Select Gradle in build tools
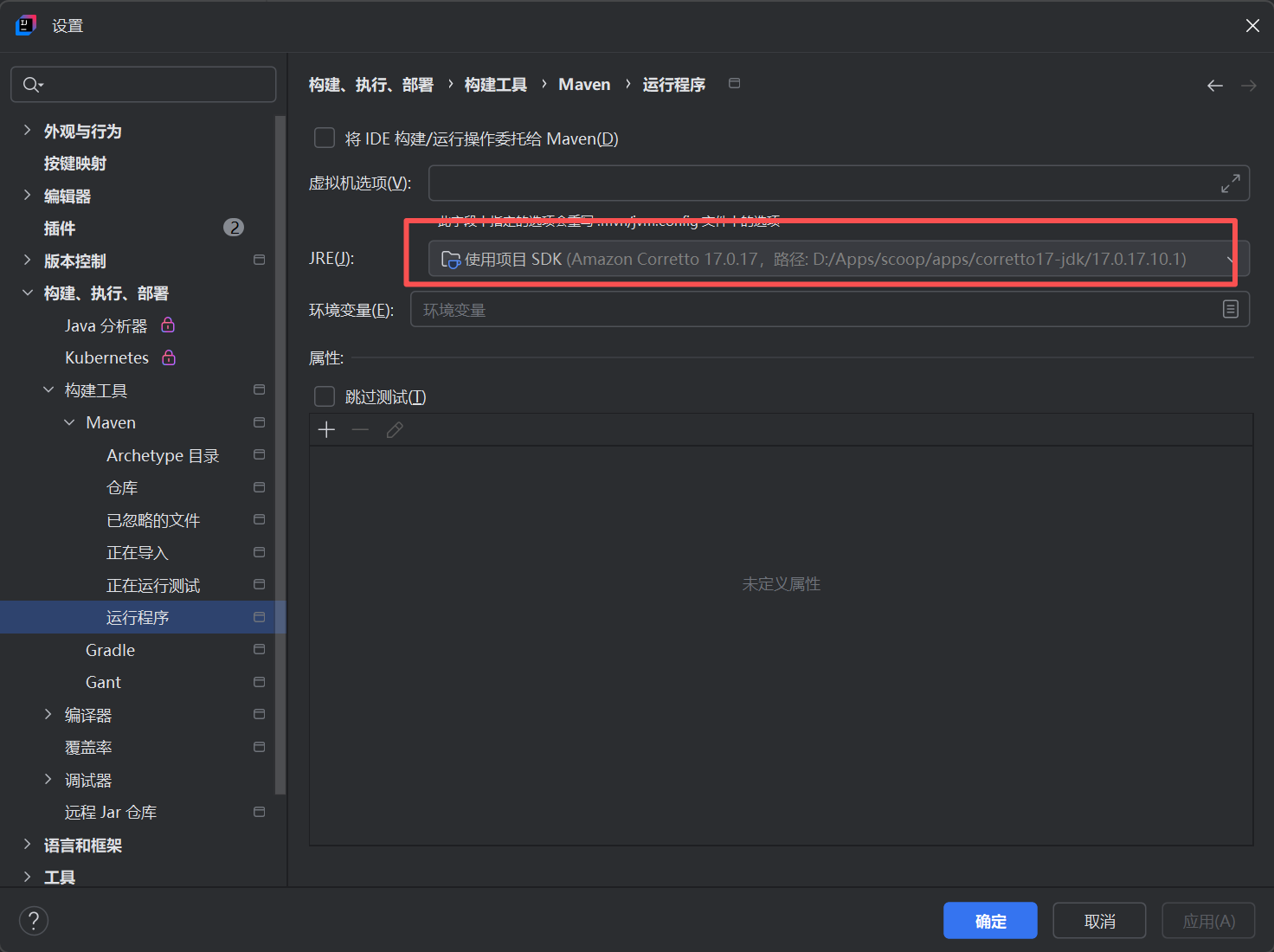This screenshot has width=1274, height=952. coord(110,650)
